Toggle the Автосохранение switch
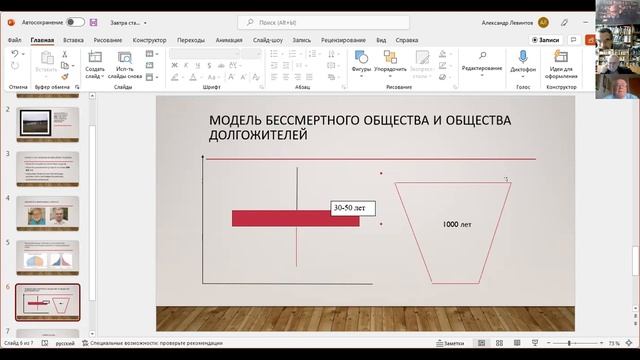The width and height of the screenshot is (640, 360). pos(76,22)
